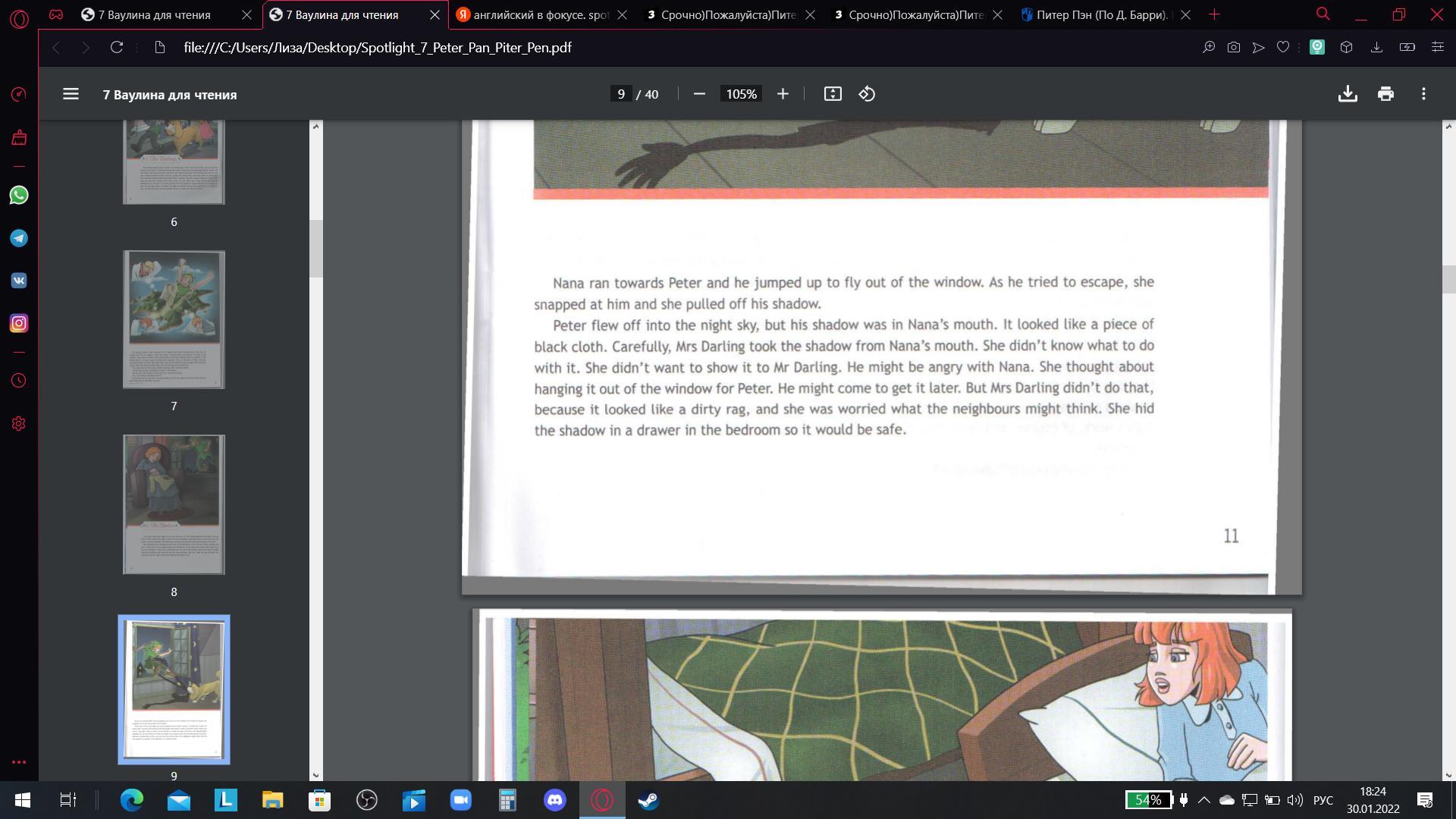The image size is (1456, 819).
Task: Select page 8 thumbnail
Action: point(174,504)
